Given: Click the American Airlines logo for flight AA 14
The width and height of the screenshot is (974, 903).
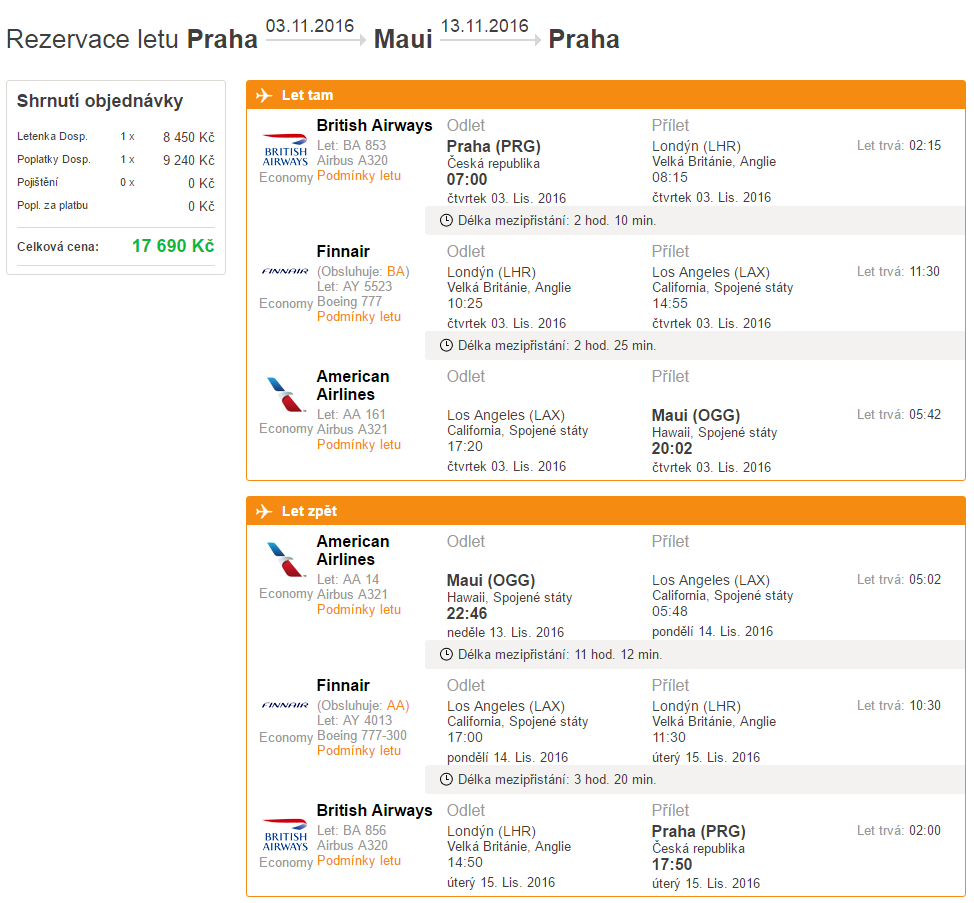Looking at the screenshot, I should pyautogui.click(x=285, y=560).
